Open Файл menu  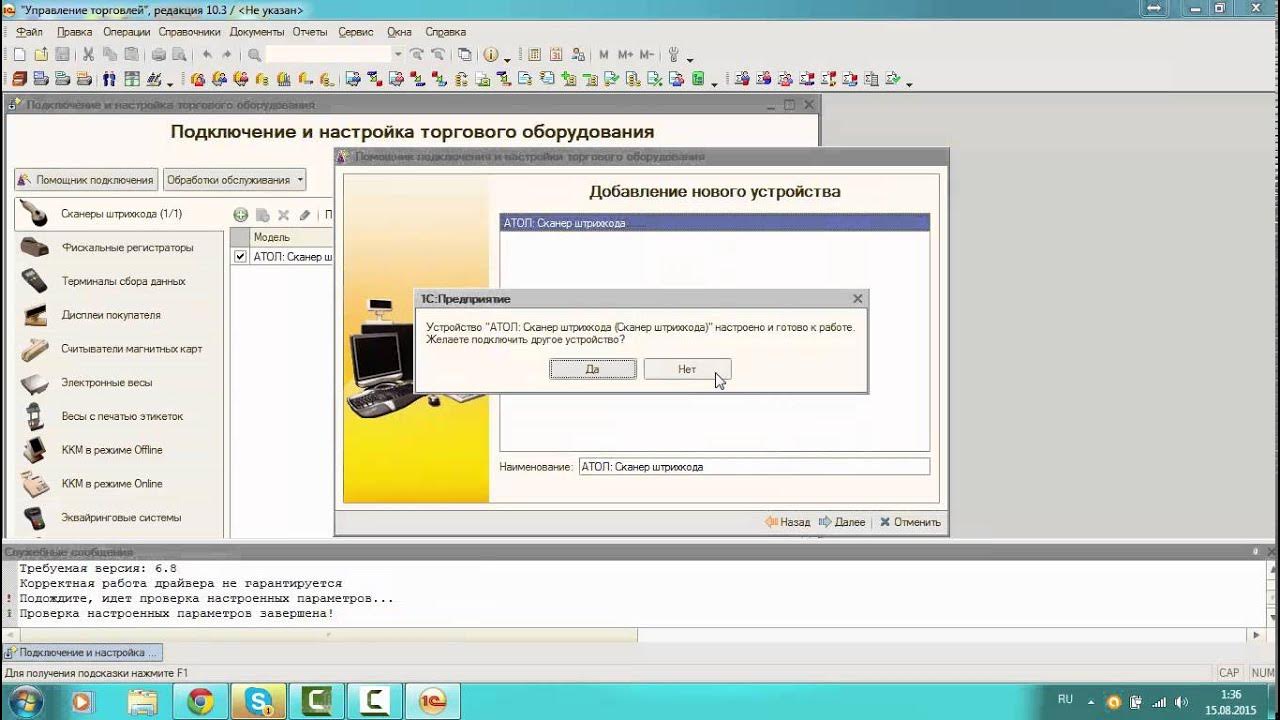(29, 32)
